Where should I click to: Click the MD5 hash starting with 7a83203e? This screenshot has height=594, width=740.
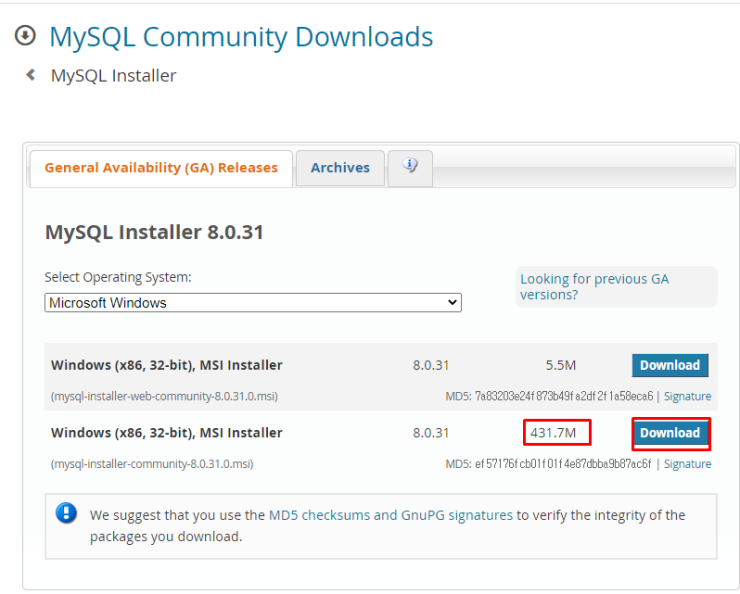[x=564, y=396]
